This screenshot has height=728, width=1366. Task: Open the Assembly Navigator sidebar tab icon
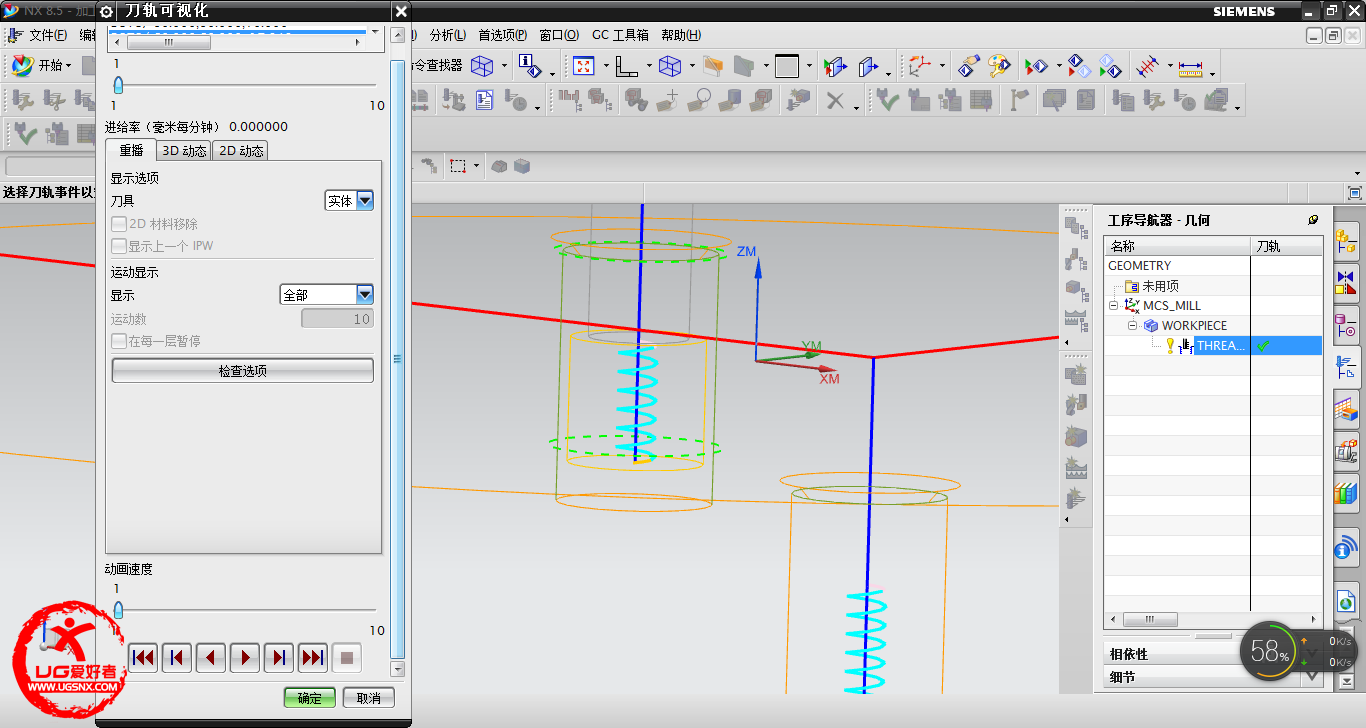[1346, 240]
